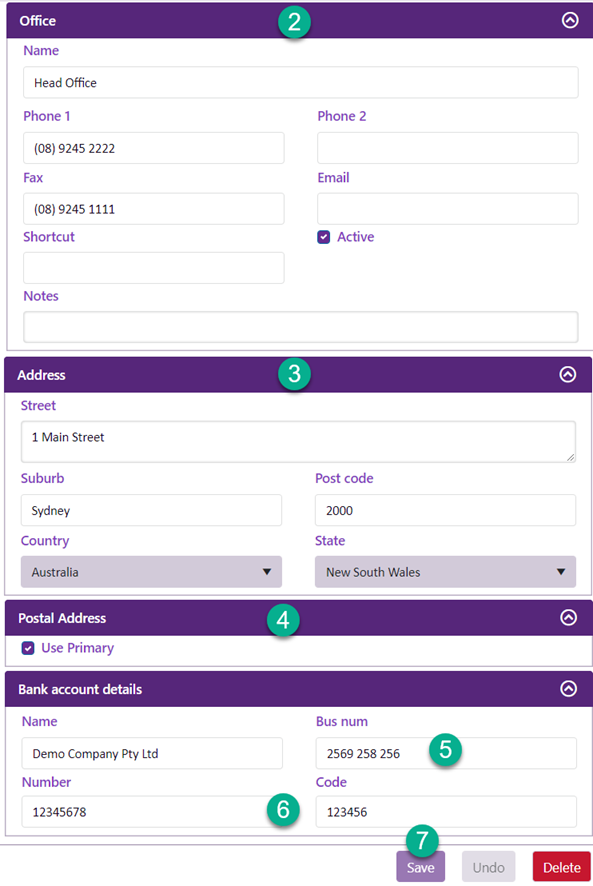Uncheck the Active checkbox
This screenshot has height=886, width=593.
[x=323, y=237]
